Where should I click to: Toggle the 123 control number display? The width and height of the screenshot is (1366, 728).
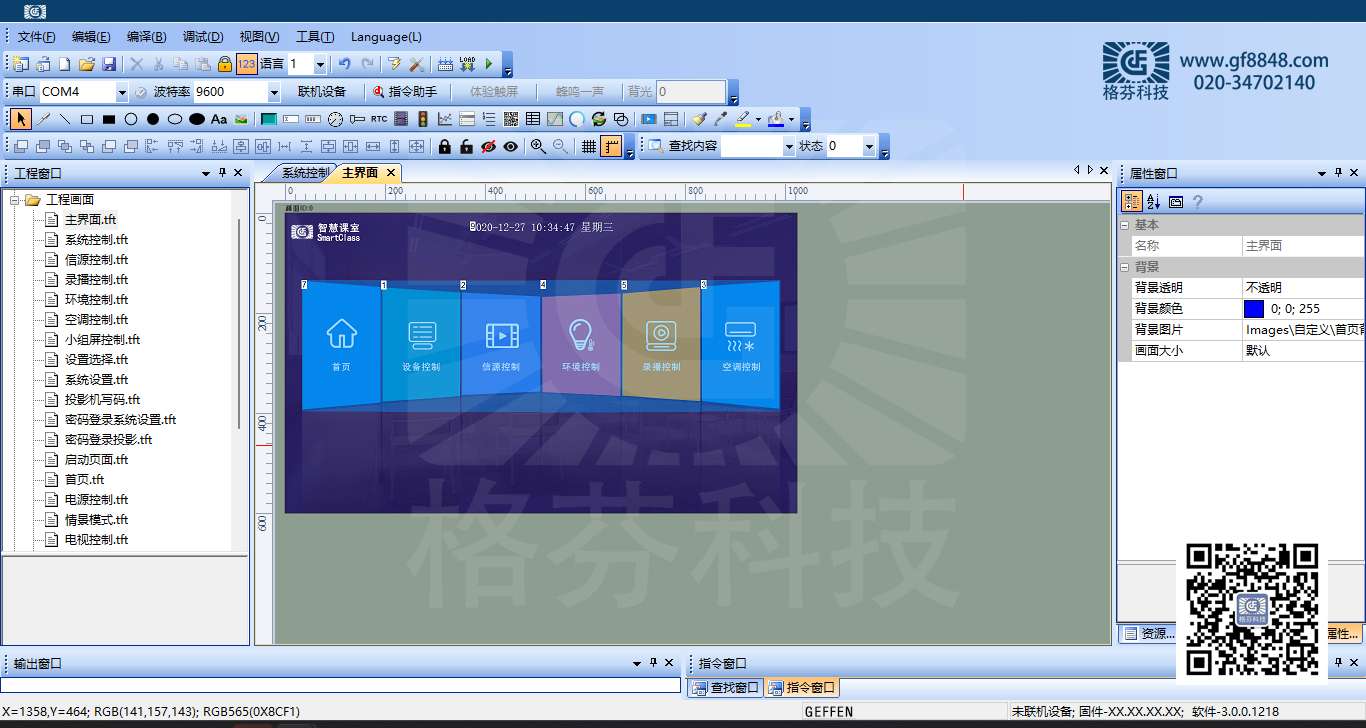[x=247, y=64]
